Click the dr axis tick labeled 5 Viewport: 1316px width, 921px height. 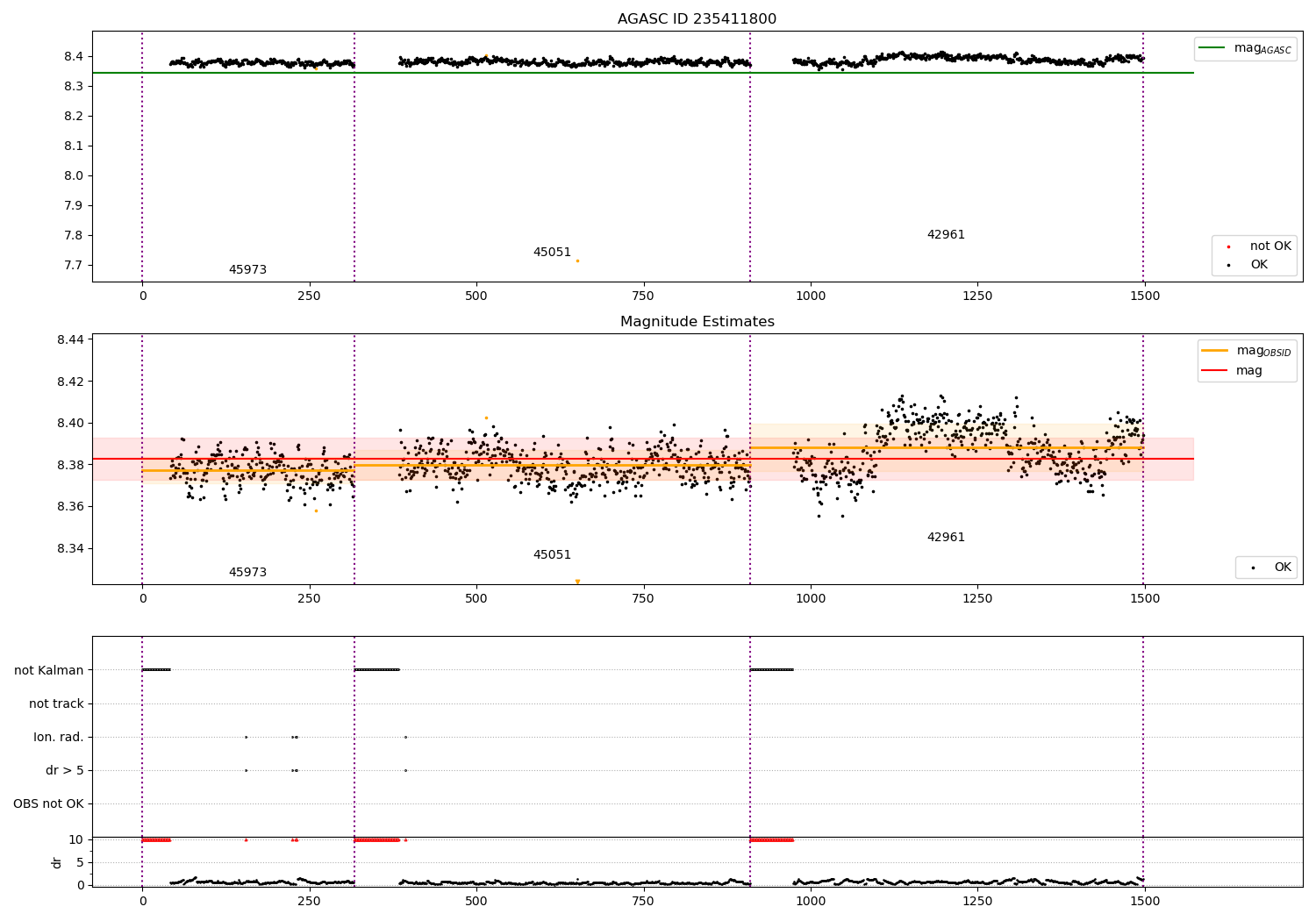81,863
